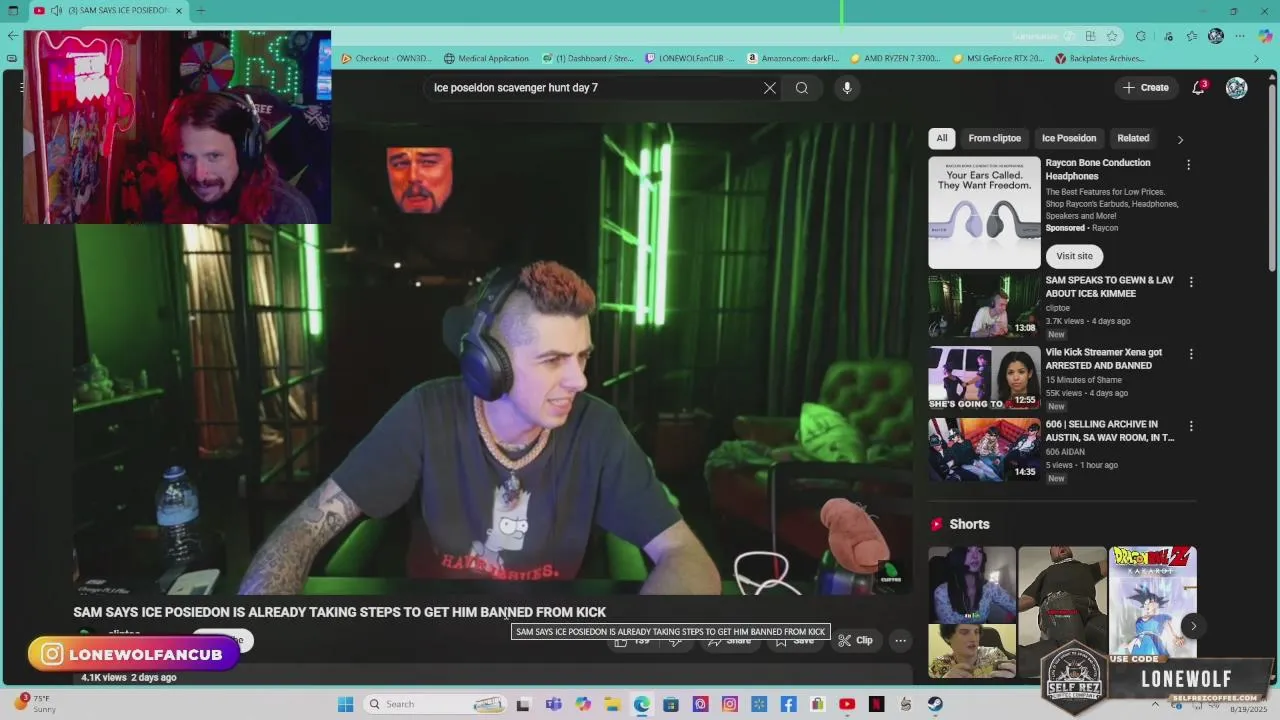Open Edge profile picture

coord(1216,36)
